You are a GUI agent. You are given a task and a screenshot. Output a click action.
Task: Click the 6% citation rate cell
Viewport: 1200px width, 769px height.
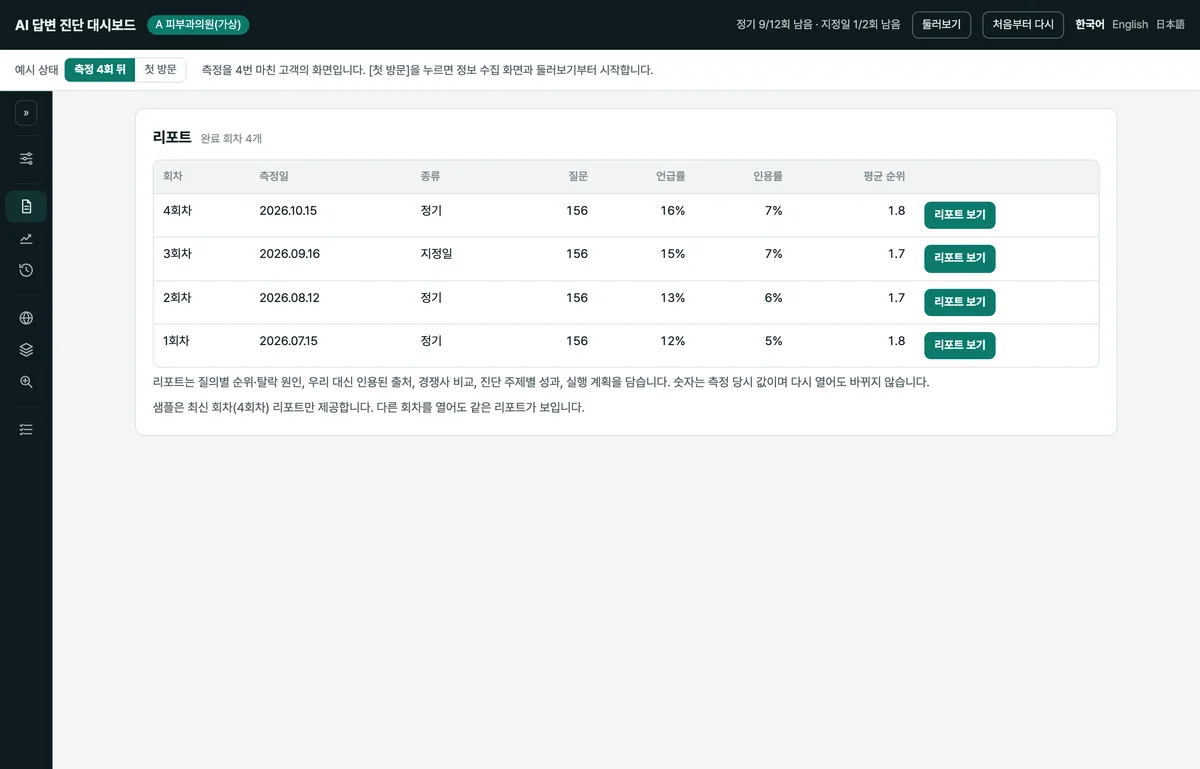click(773, 298)
